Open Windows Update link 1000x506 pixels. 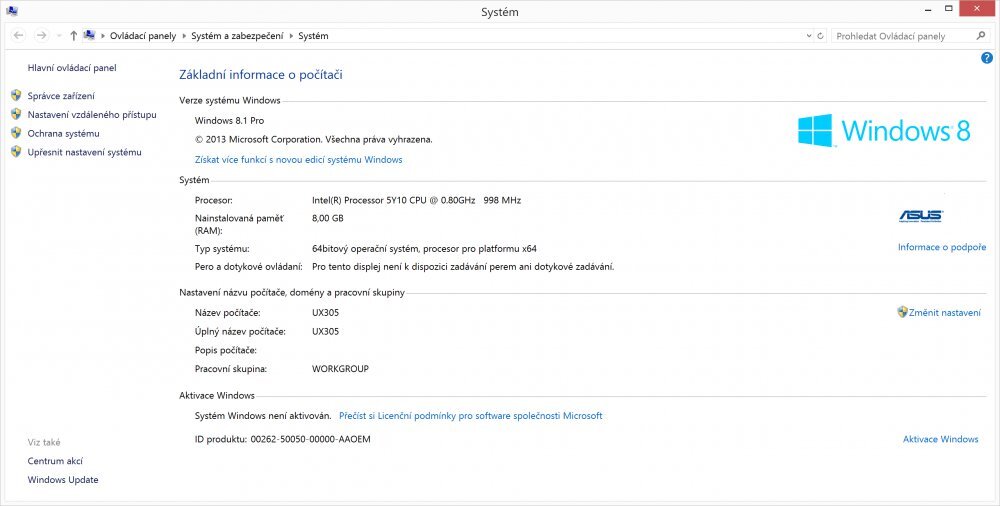point(63,480)
